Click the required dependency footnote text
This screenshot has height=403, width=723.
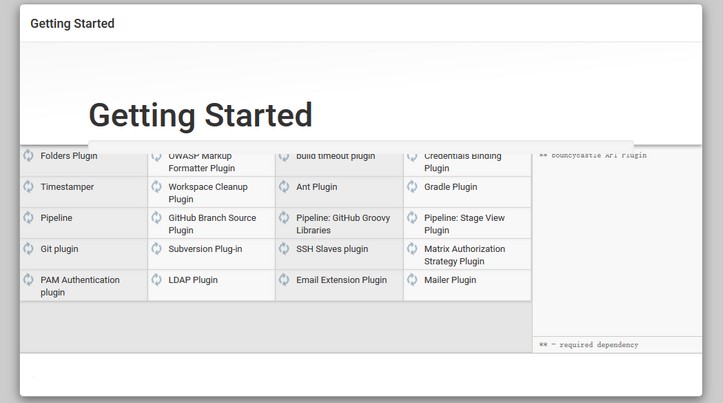(589, 344)
